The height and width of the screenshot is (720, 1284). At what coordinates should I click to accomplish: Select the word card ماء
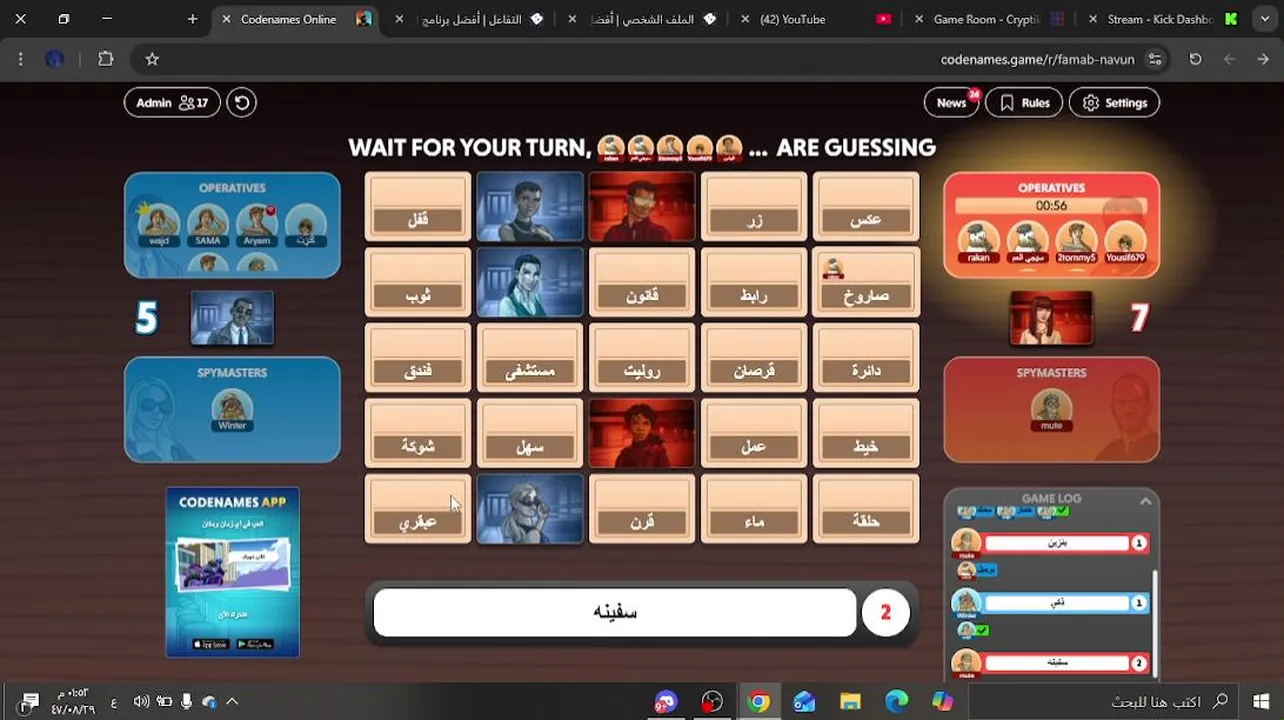[754, 509]
